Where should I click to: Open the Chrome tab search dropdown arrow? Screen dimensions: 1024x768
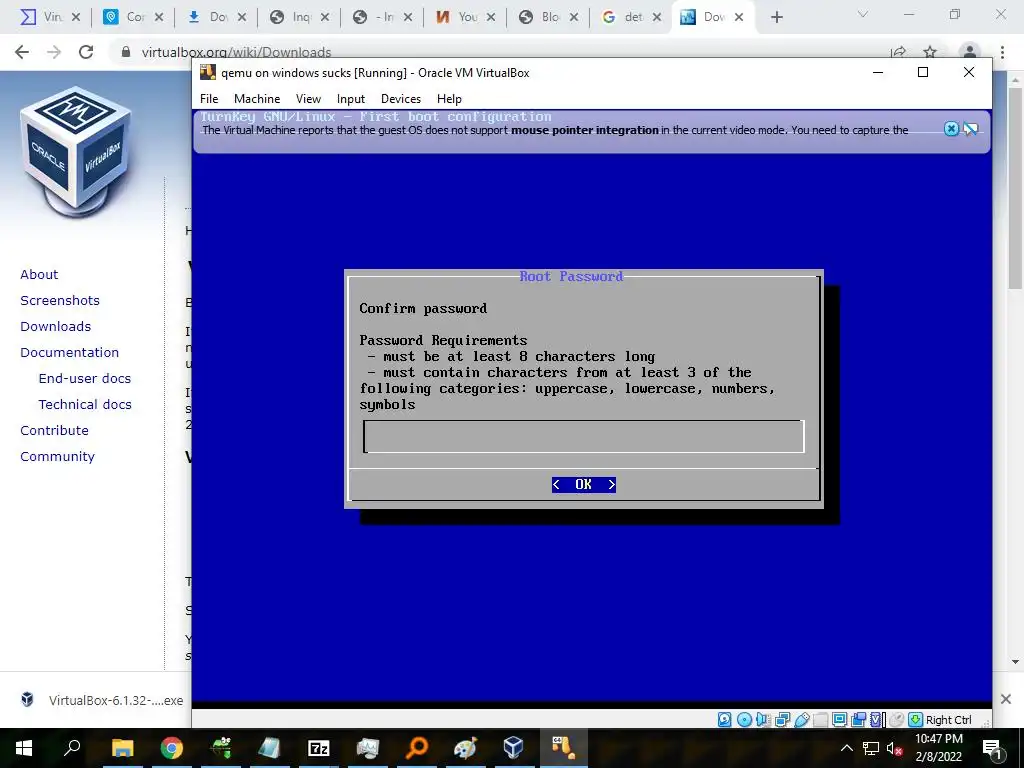[863, 14]
